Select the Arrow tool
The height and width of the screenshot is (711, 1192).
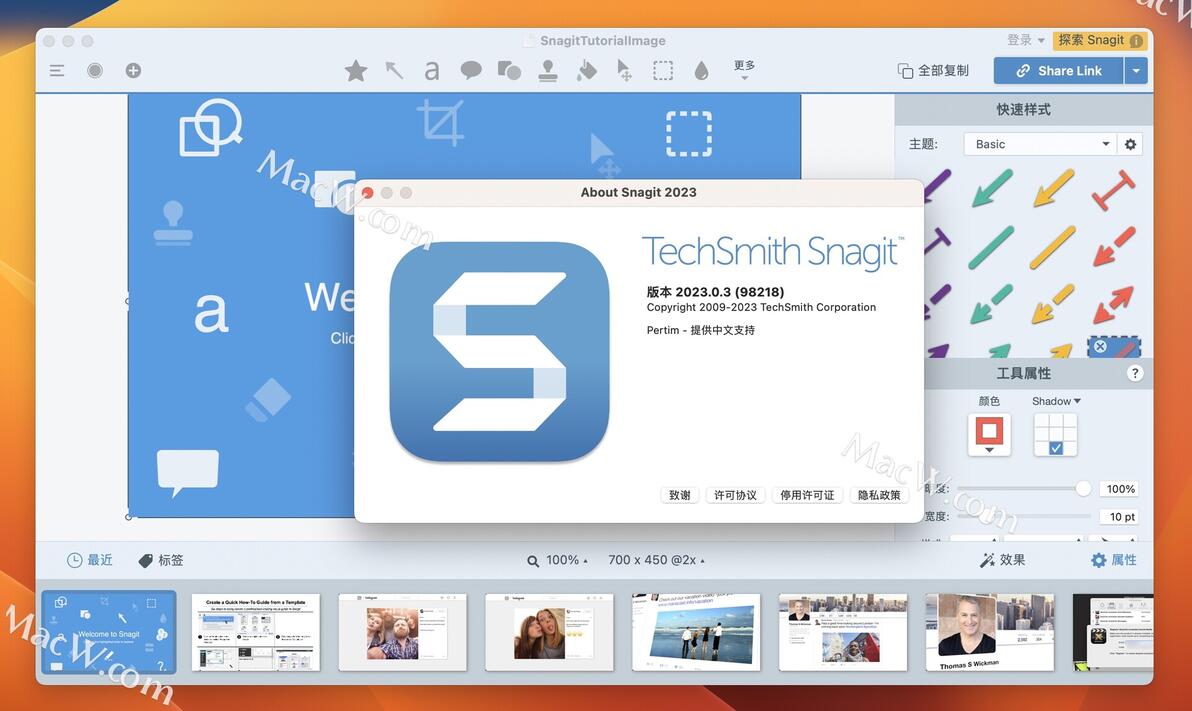point(394,71)
